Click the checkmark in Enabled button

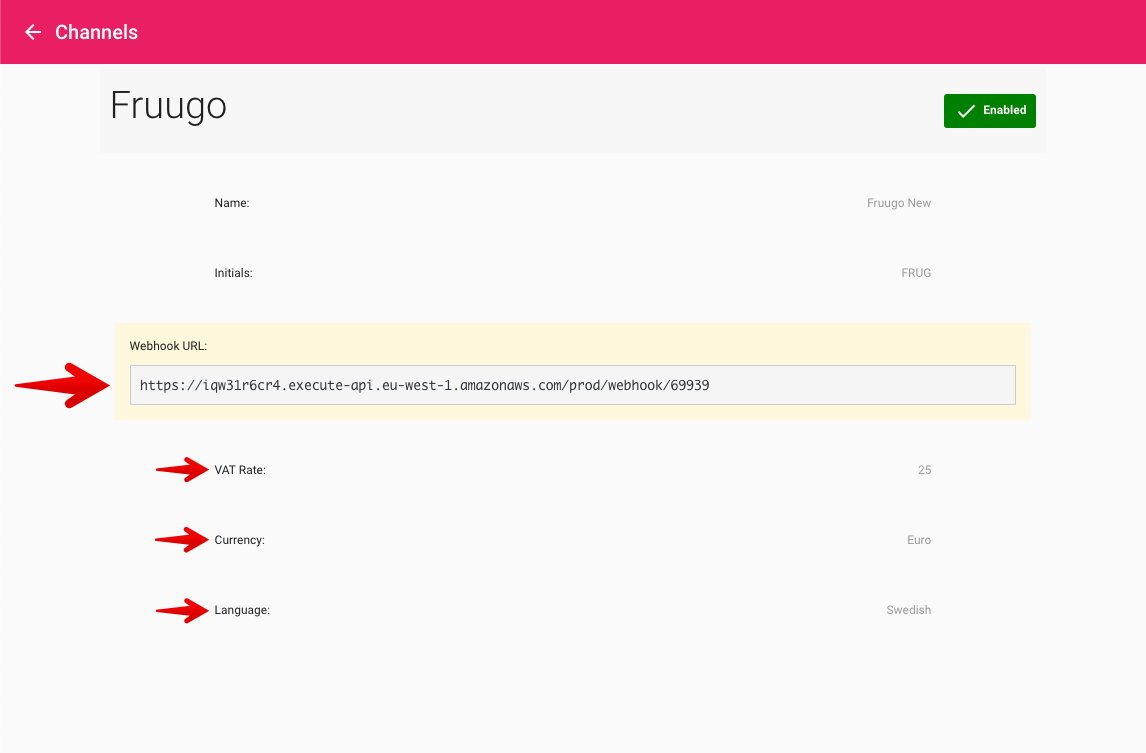coord(966,111)
